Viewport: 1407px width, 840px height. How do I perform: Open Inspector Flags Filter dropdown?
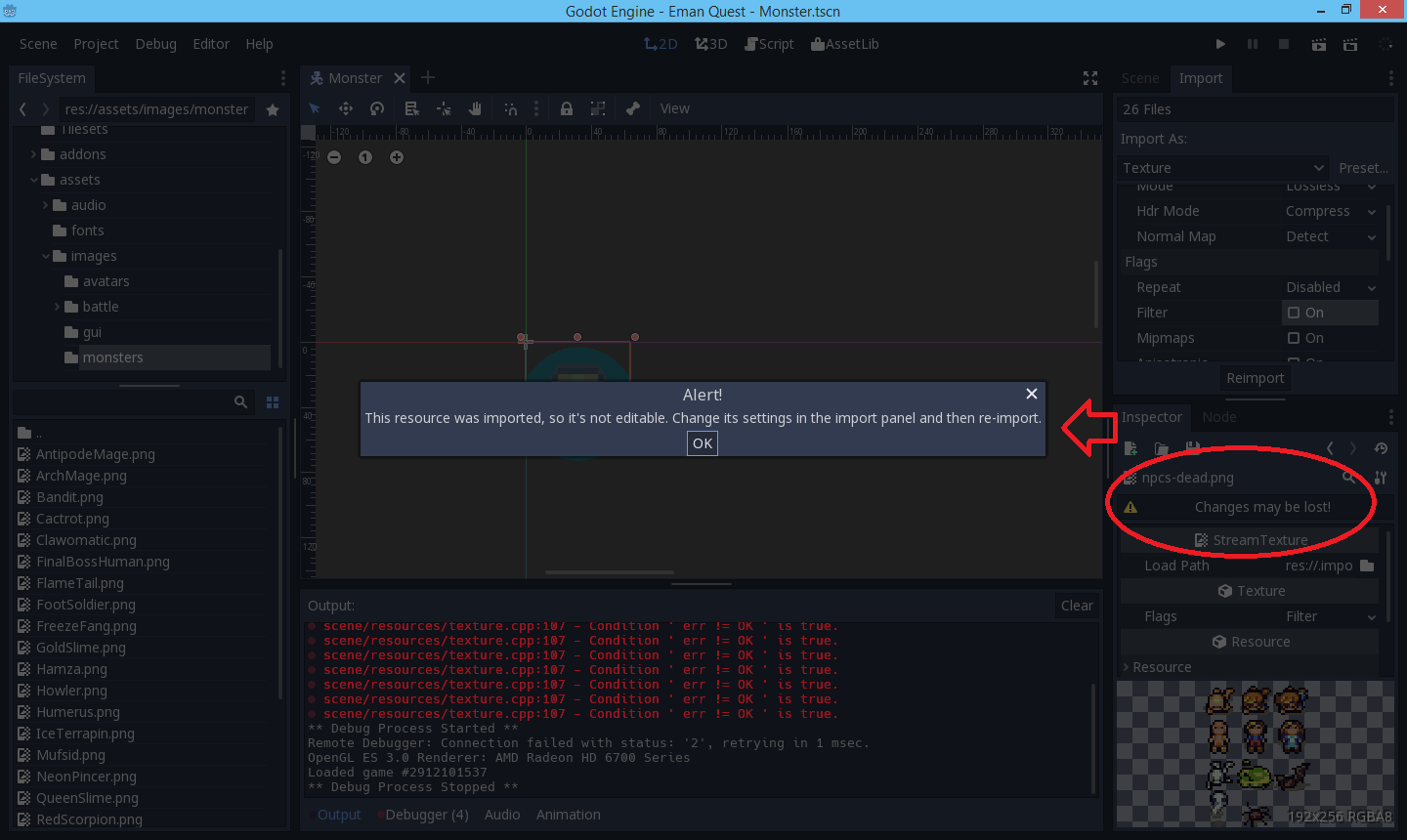1330,616
